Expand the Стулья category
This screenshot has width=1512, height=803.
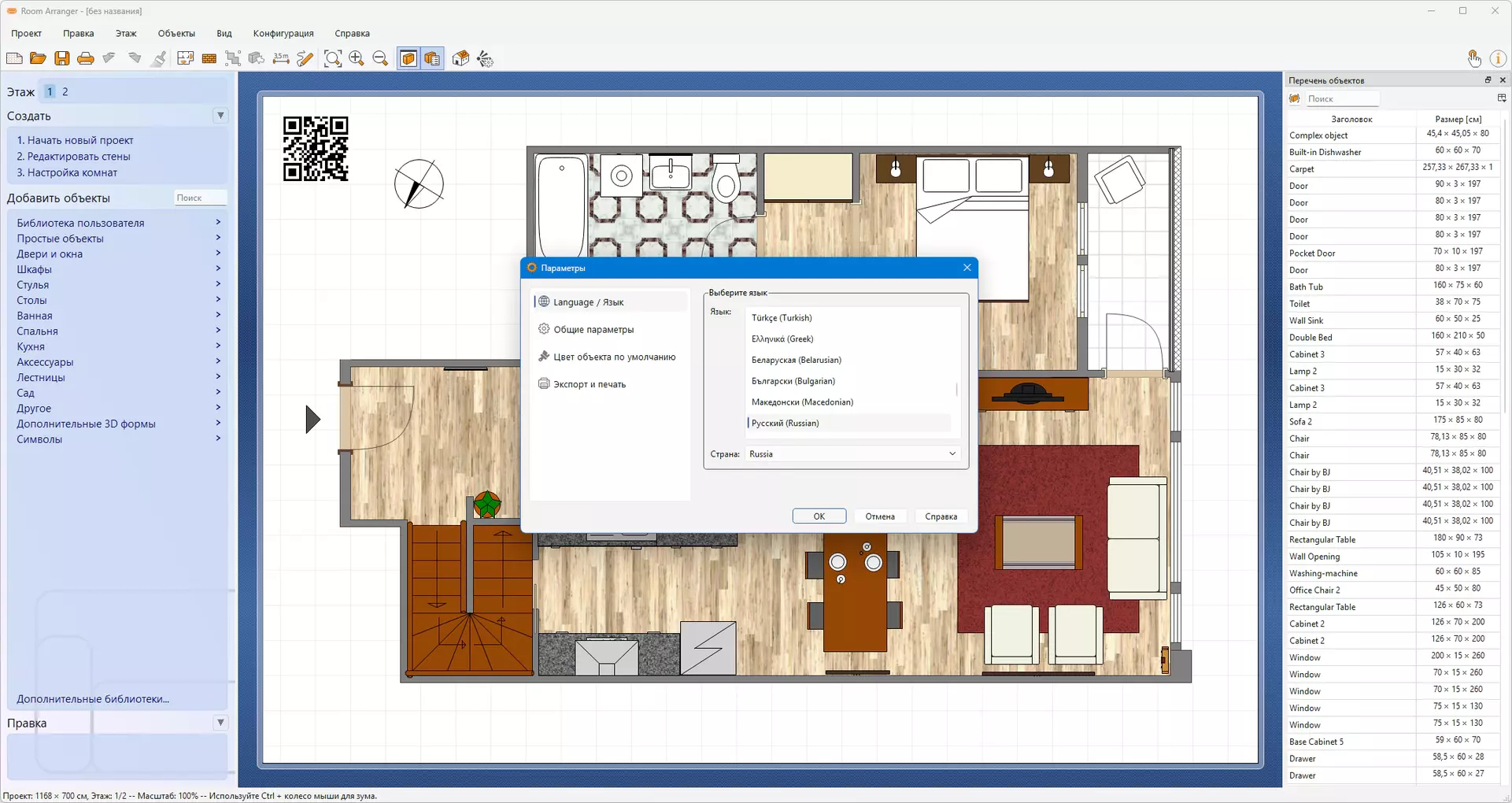tap(118, 285)
